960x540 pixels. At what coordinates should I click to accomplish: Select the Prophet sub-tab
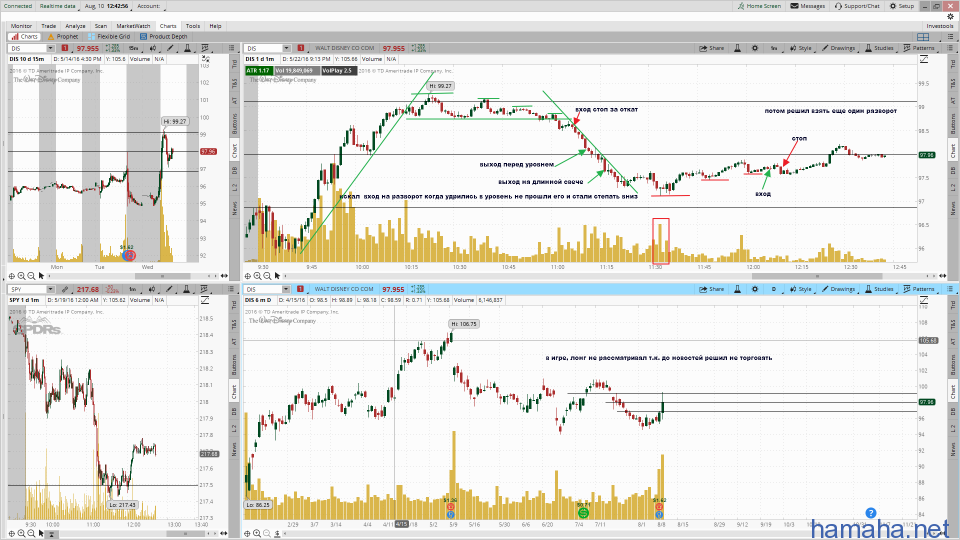(64, 37)
